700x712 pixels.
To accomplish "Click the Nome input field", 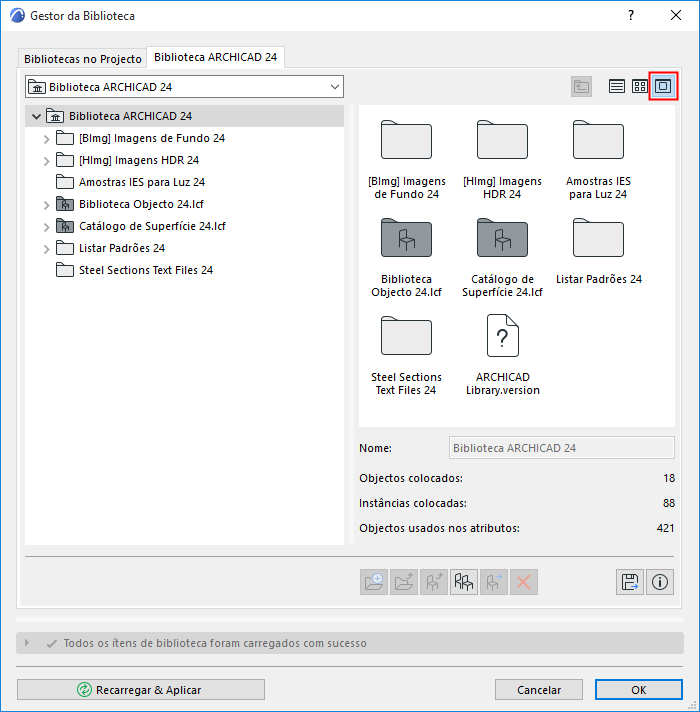I will (562, 448).
